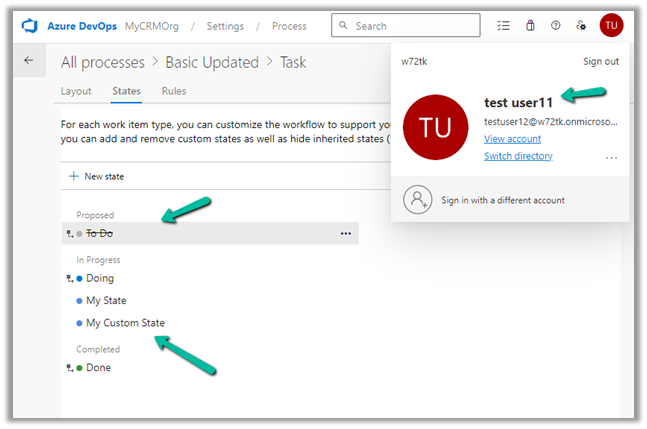Click the blue dot of My Custom State
Image resolution: width=647 pixels, height=429 pixels.
click(79, 323)
